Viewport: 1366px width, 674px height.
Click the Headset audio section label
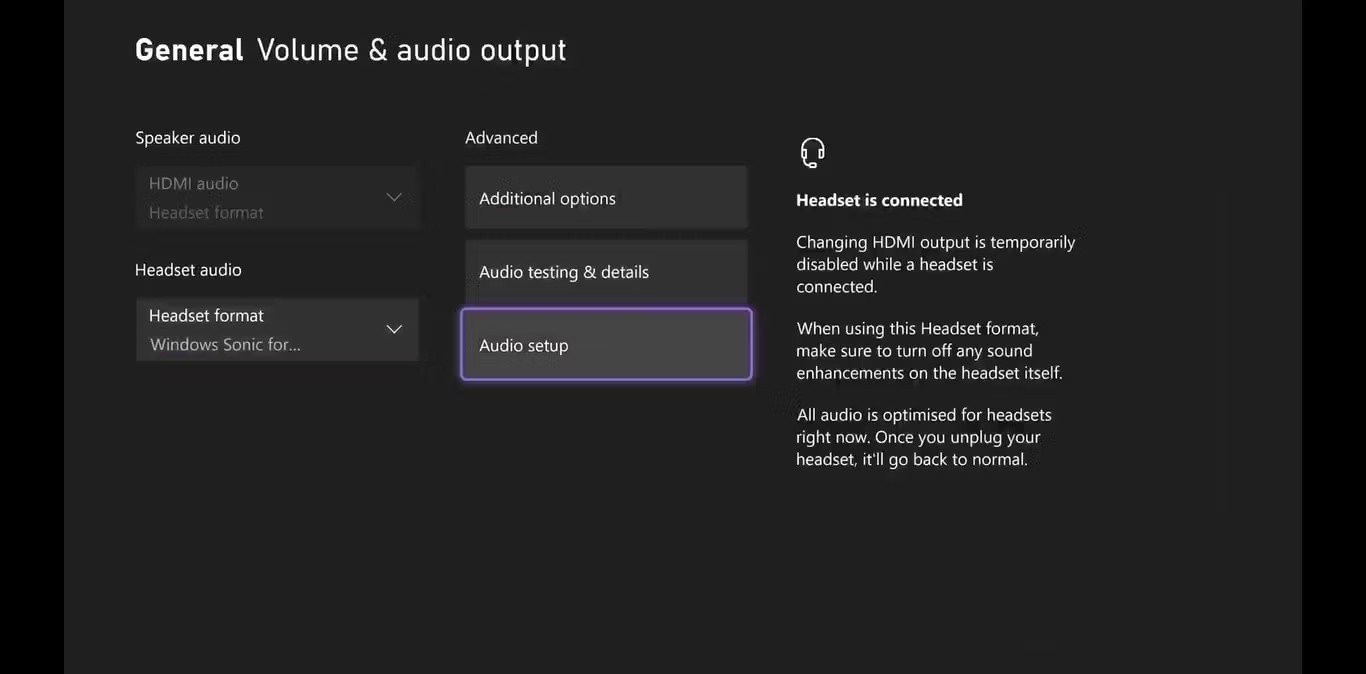click(x=188, y=270)
